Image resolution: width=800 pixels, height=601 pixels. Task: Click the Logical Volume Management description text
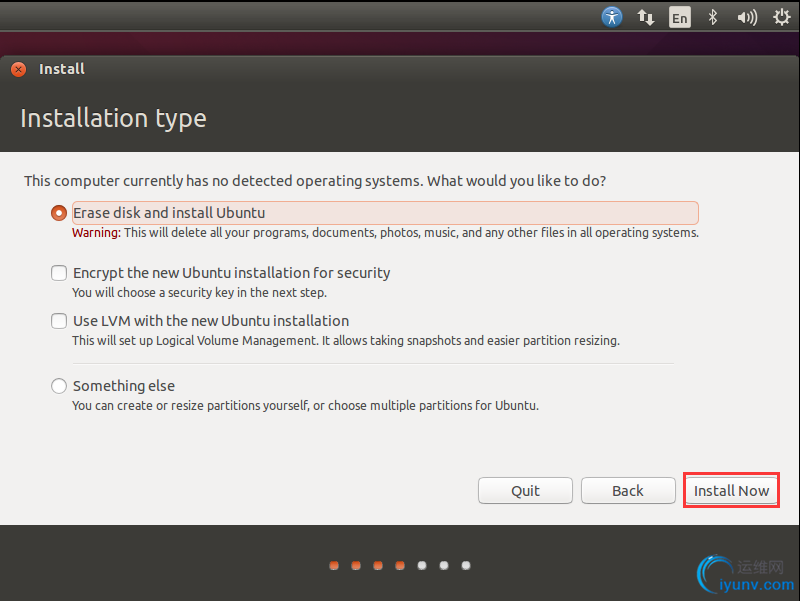point(346,341)
